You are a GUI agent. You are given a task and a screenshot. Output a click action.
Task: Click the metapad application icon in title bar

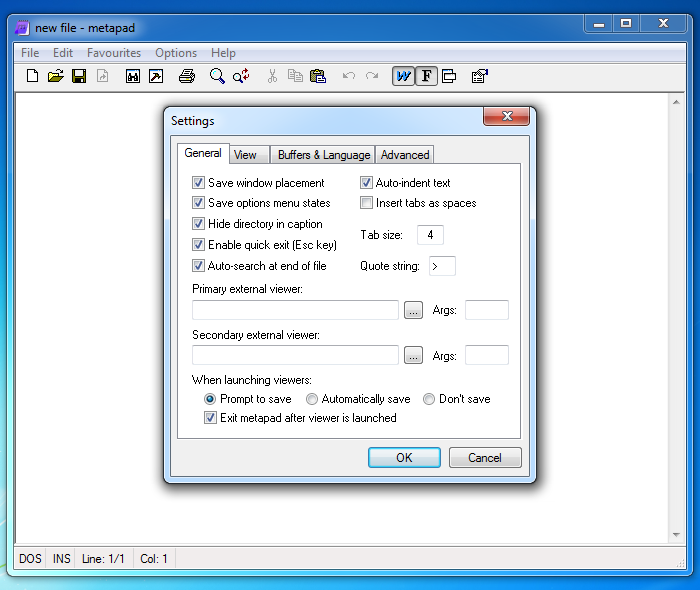tap(22, 28)
